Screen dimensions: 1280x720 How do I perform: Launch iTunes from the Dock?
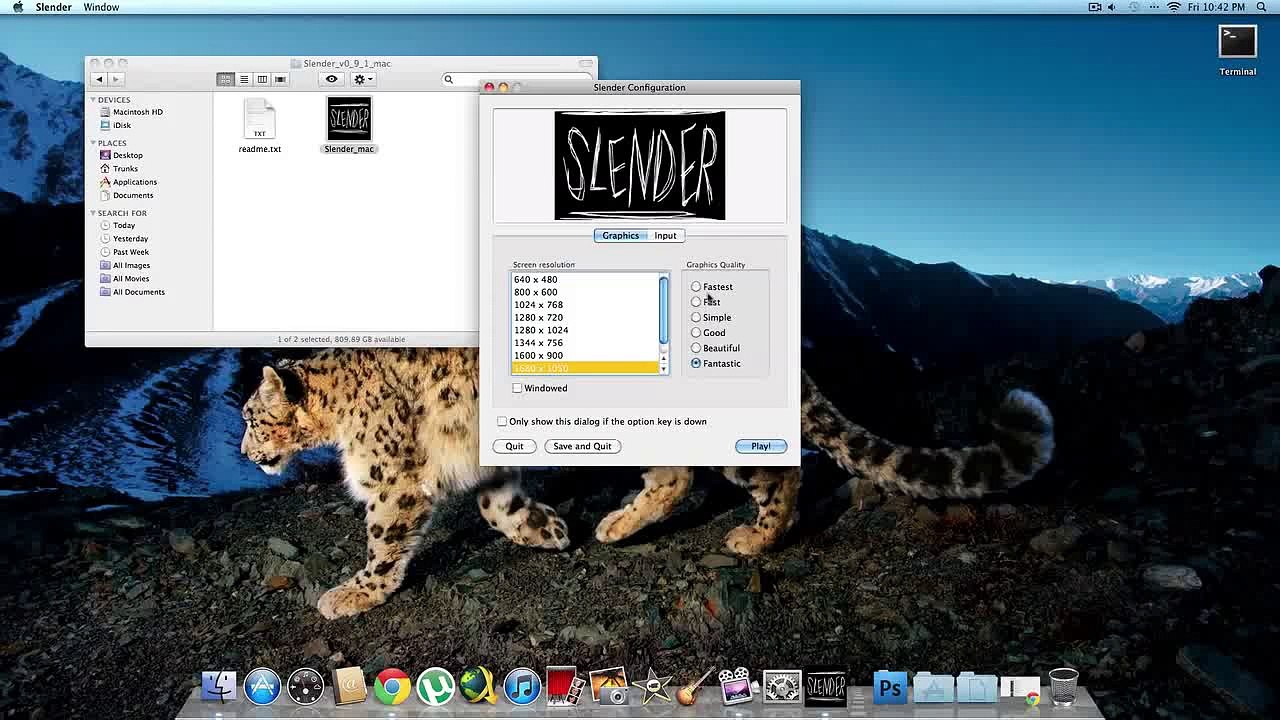(522, 686)
